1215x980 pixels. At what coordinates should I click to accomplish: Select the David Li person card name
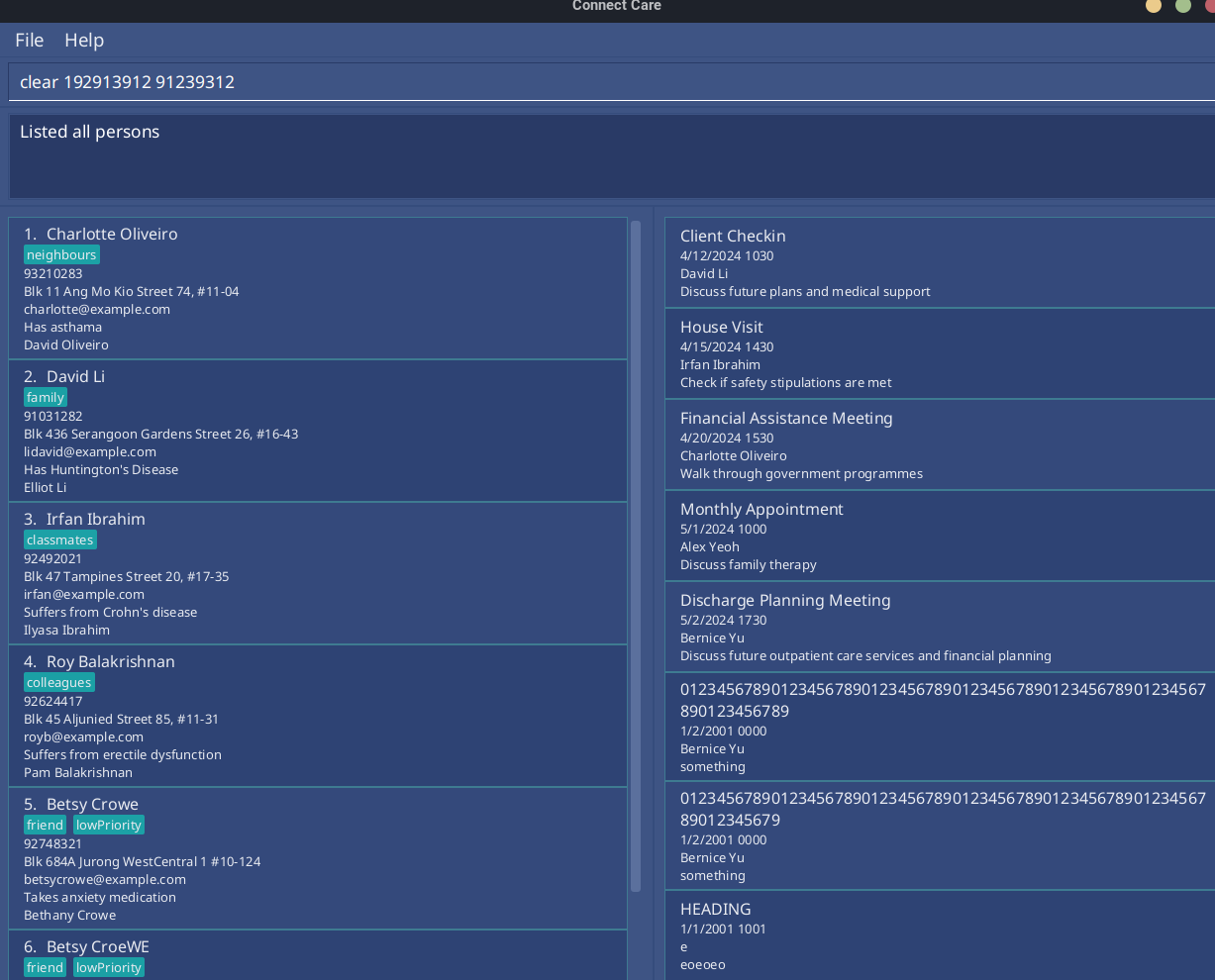(75, 376)
